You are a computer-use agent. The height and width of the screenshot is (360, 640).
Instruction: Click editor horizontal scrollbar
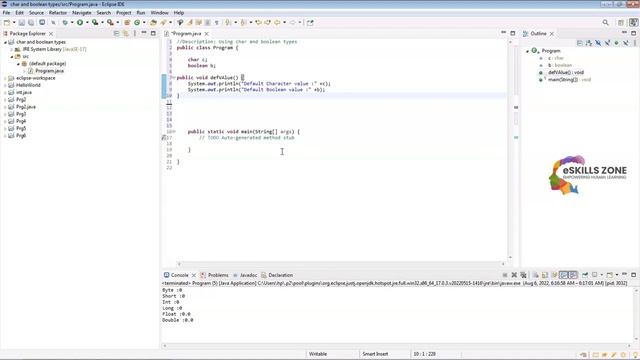point(341,264)
